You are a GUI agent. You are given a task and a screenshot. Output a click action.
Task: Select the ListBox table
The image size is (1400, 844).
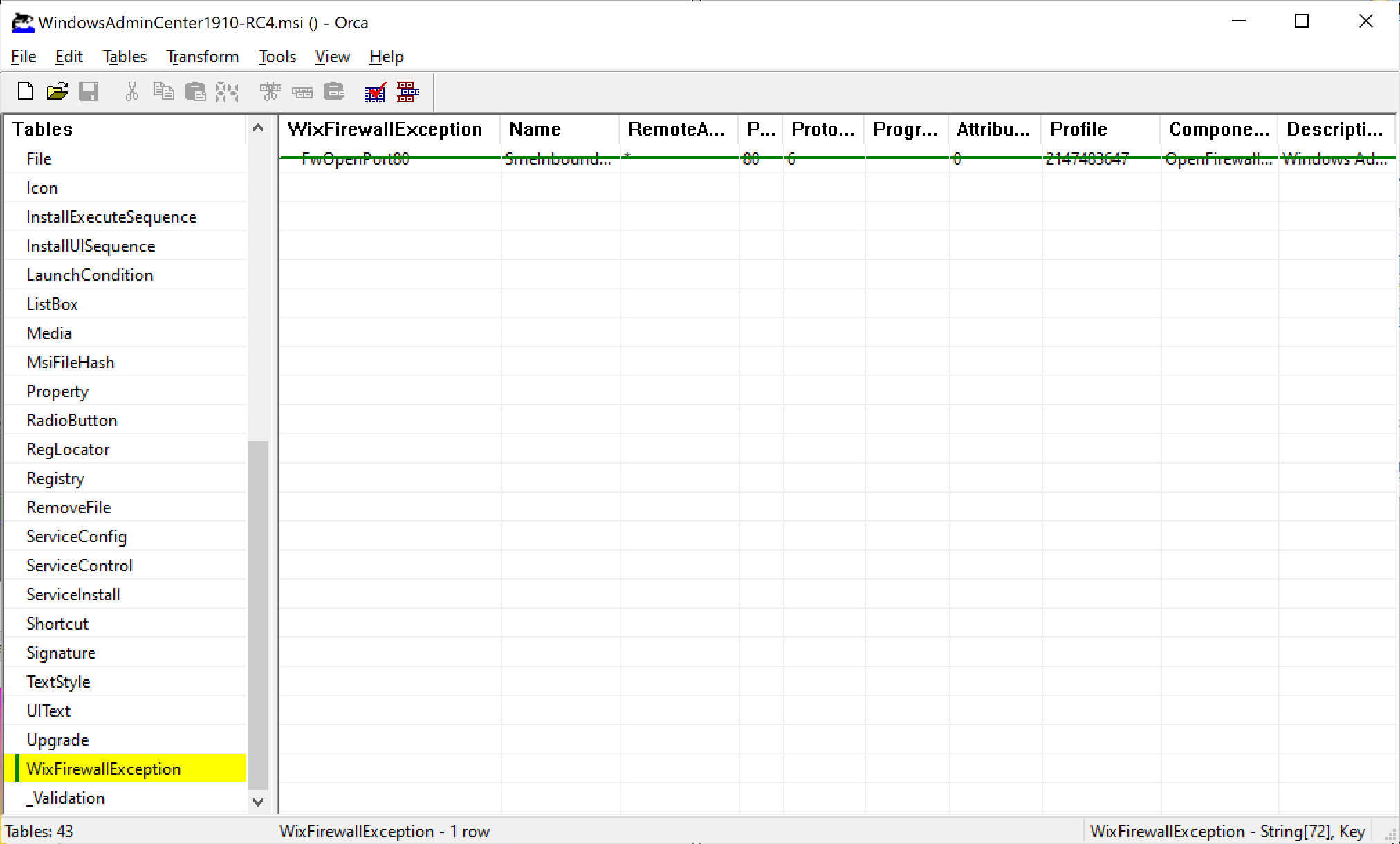pos(126,304)
